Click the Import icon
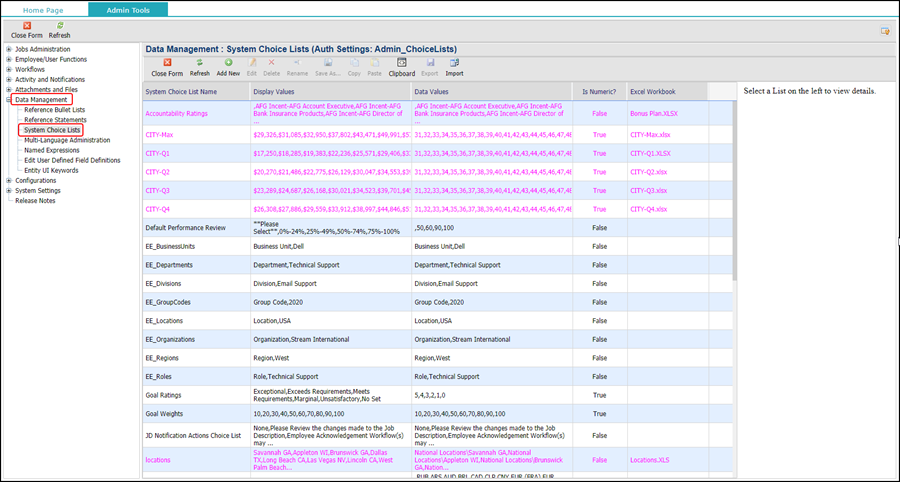Viewport: 900px width, 482px height. [454, 62]
